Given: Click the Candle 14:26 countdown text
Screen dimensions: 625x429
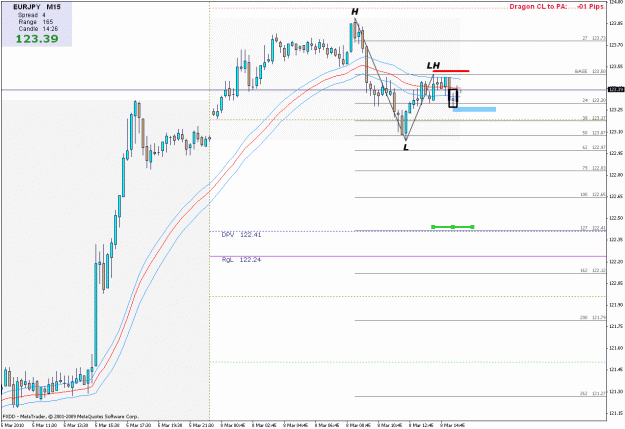Looking at the screenshot, I should pos(38,29).
